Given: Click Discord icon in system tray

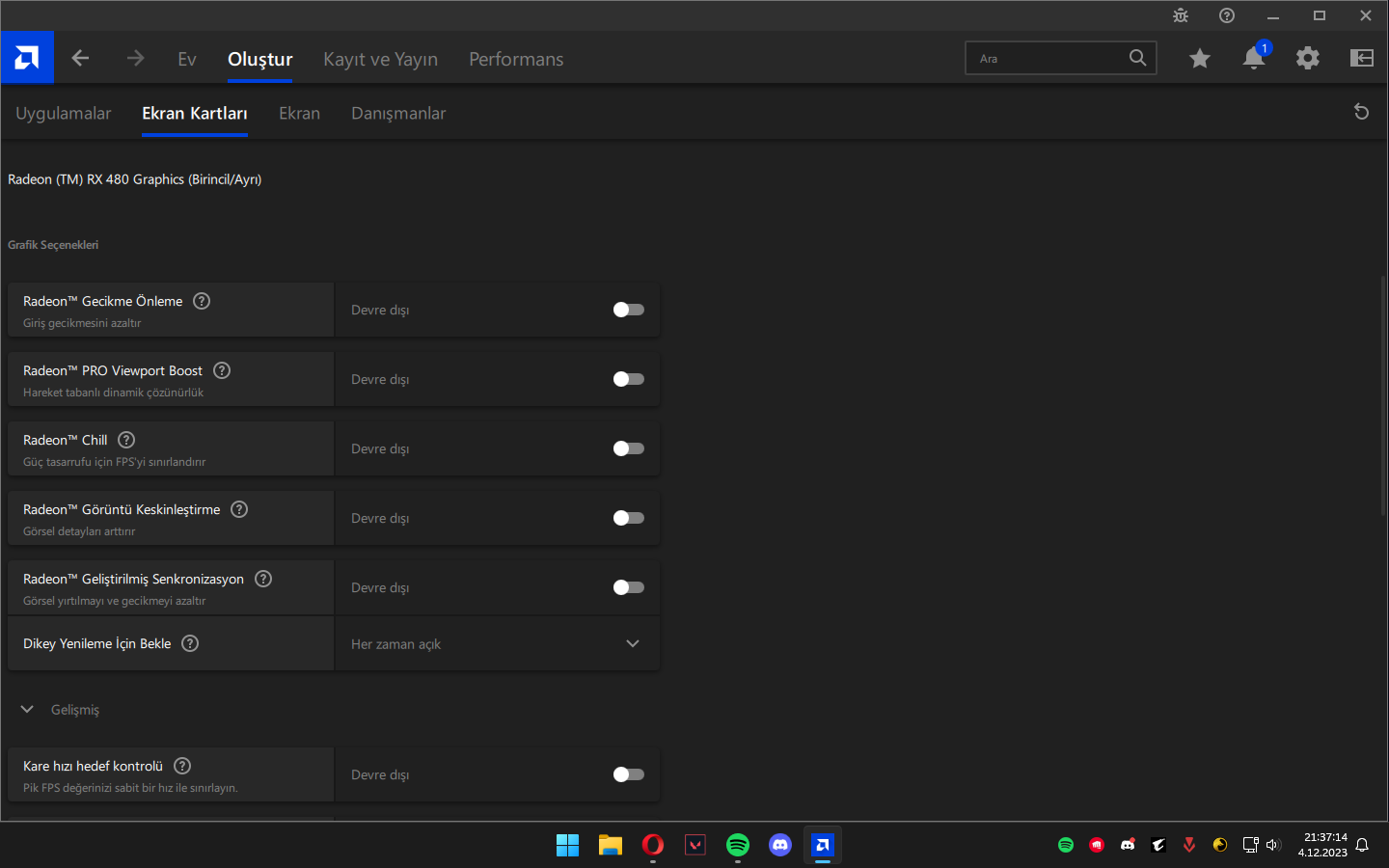Looking at the screenshot, I should tap(1128, 845).
